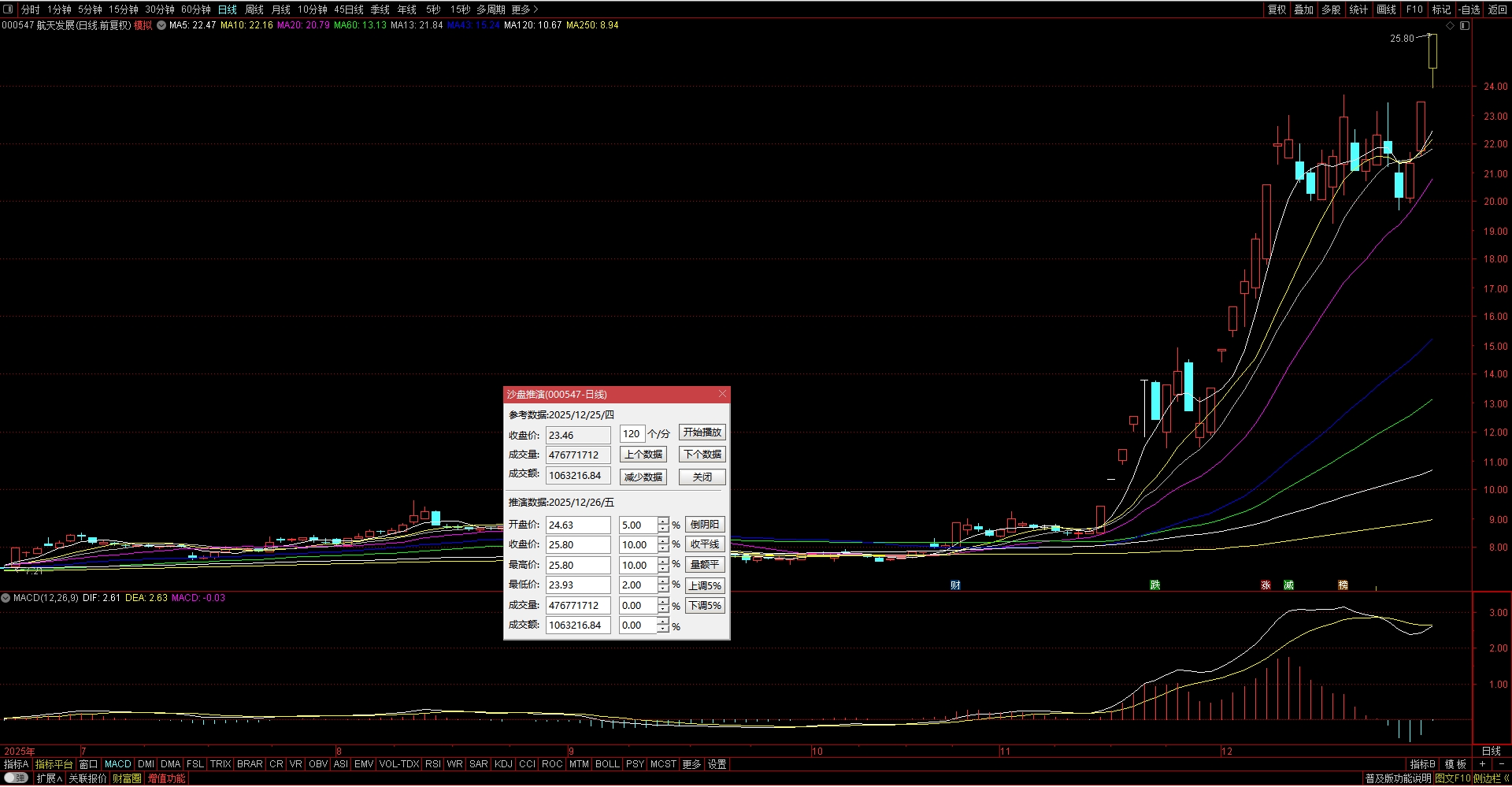Click the diamond icon near chart top
This screenshot has height=787, width=1512.
pos(1451,26)
